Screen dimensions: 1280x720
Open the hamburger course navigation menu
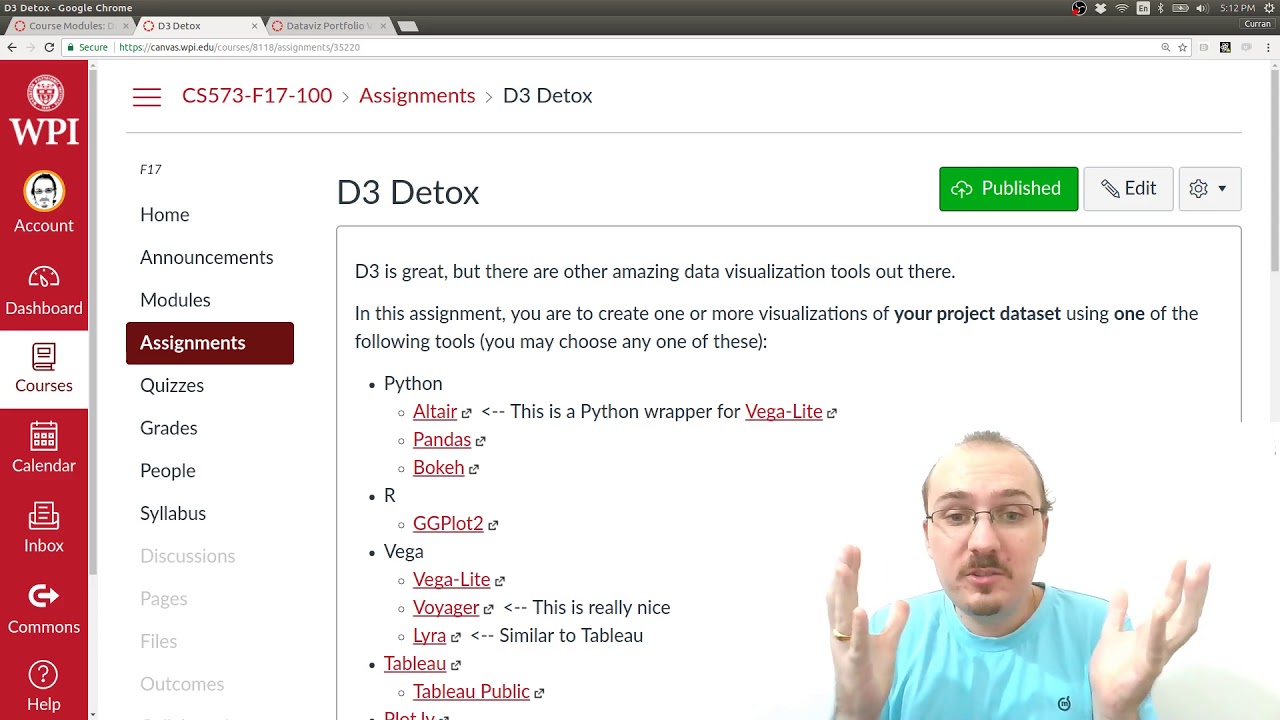pos(147,97)
